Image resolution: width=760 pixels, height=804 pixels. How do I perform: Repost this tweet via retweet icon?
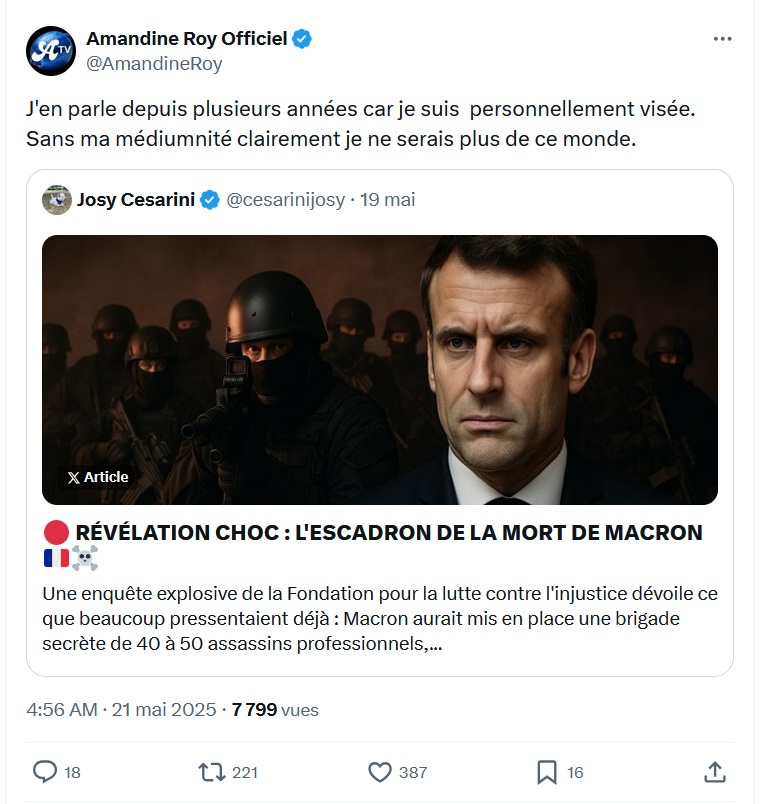point(211,771)
